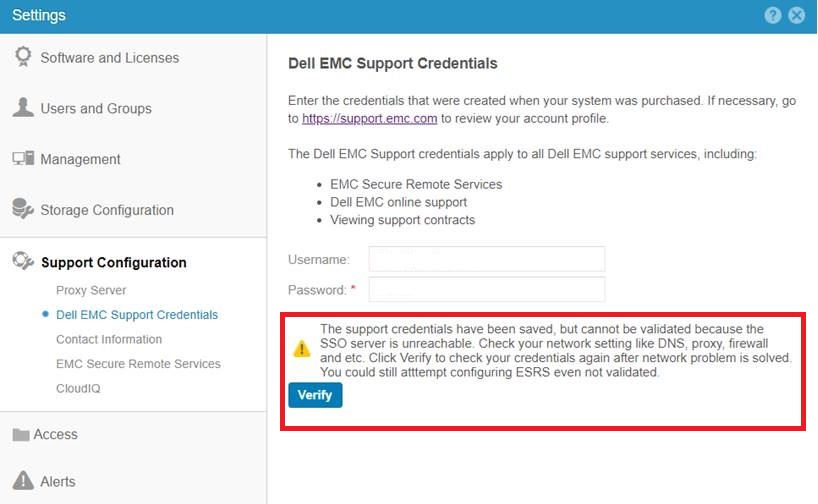The height and width of the screenshot is (504, 818).
Task: Select the CloudIQ entry
Action: coord(78,388)
